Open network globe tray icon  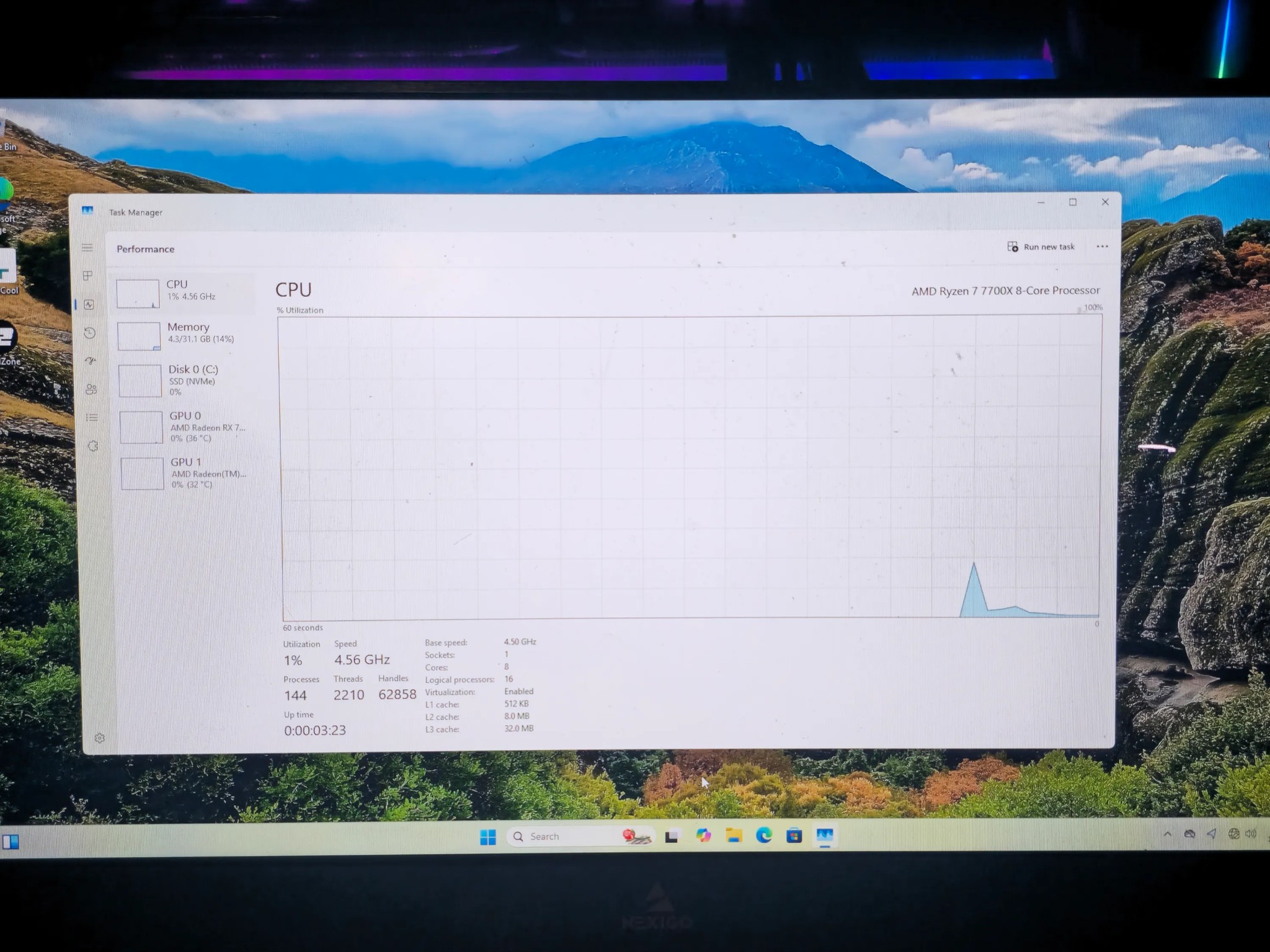(1233, 834)
